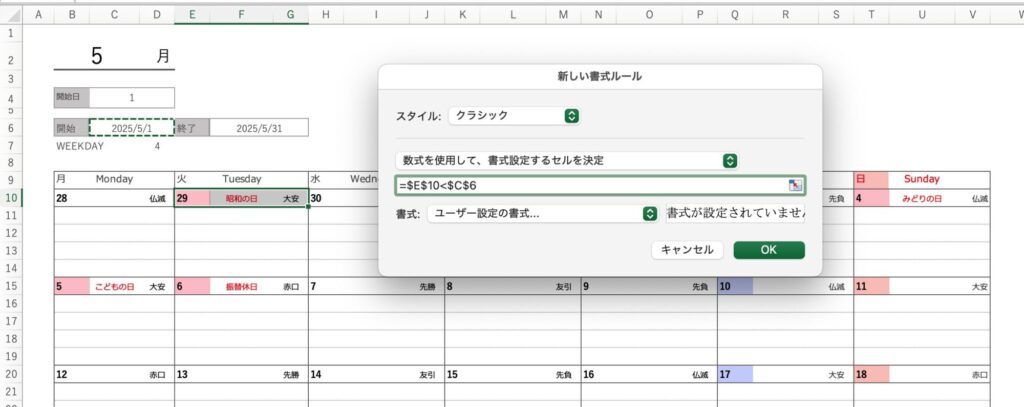Select column header E
The height and width of the screenshot is (407, 1024).
pos(193,14)
